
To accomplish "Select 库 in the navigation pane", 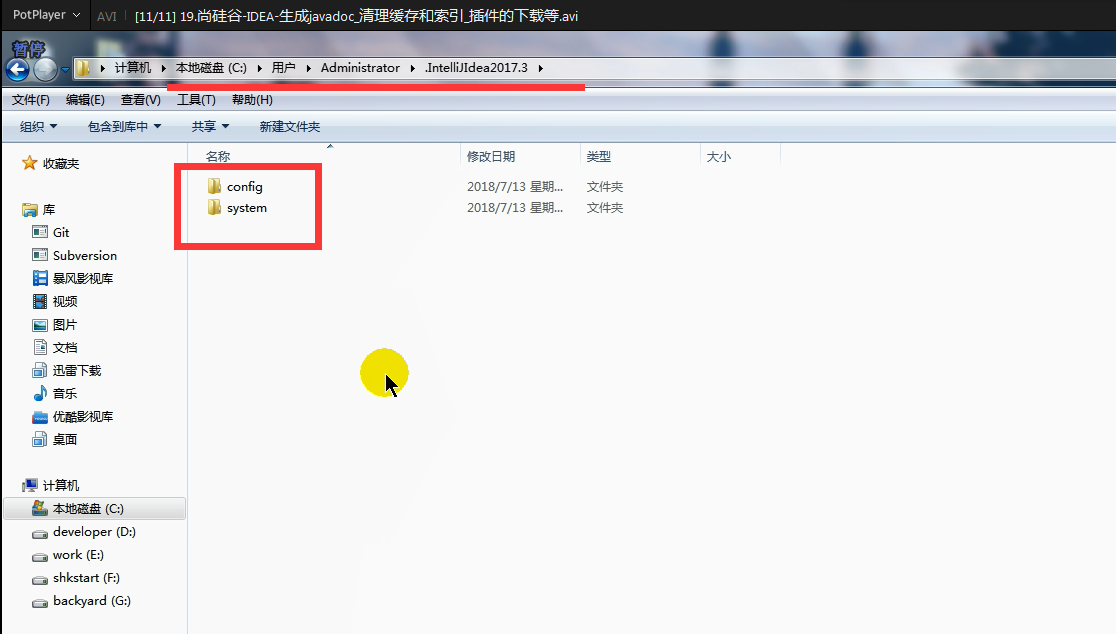I will (48, 210).
